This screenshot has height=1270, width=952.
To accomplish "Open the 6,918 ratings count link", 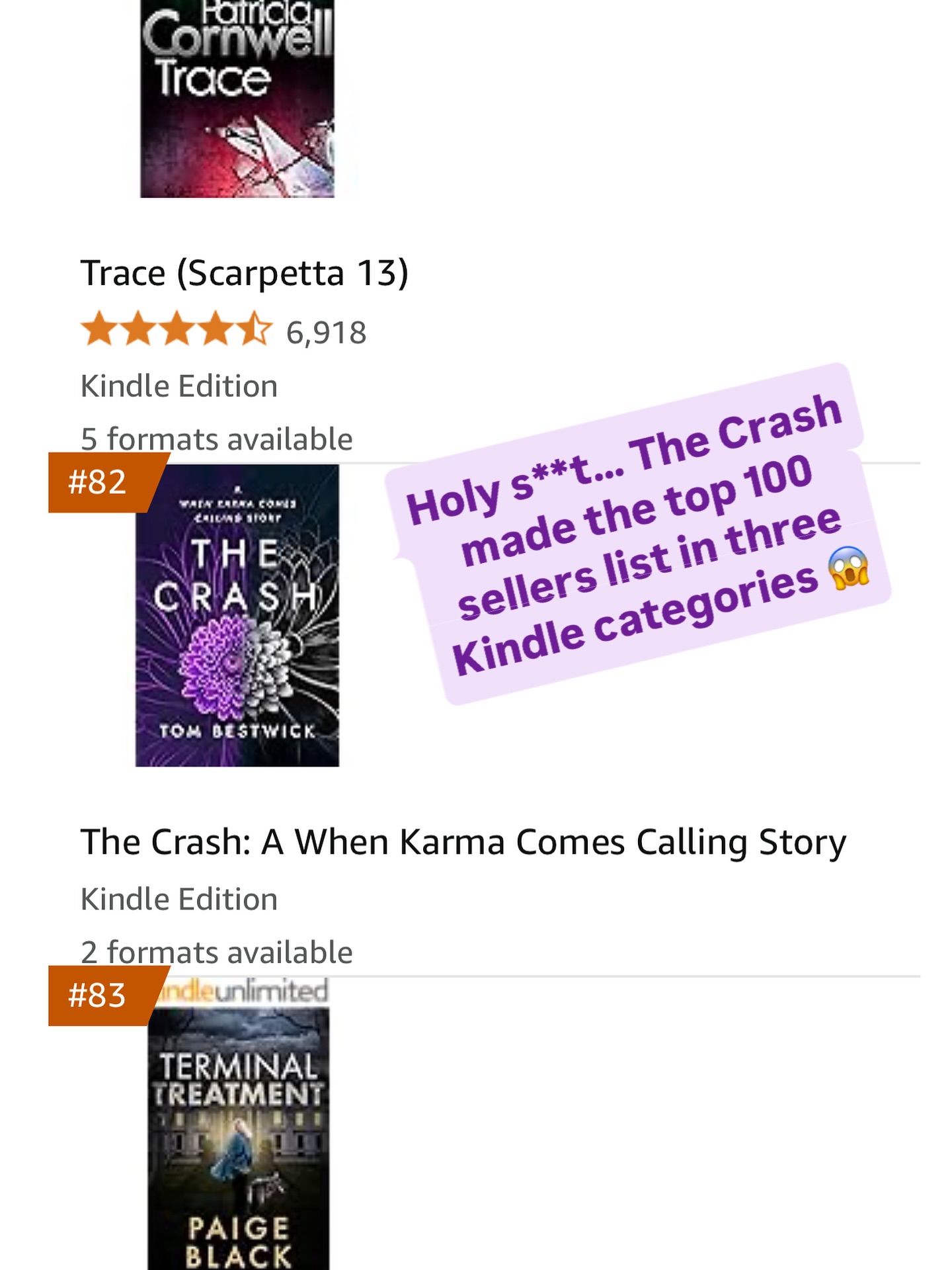I will click(x=324, y=331).
